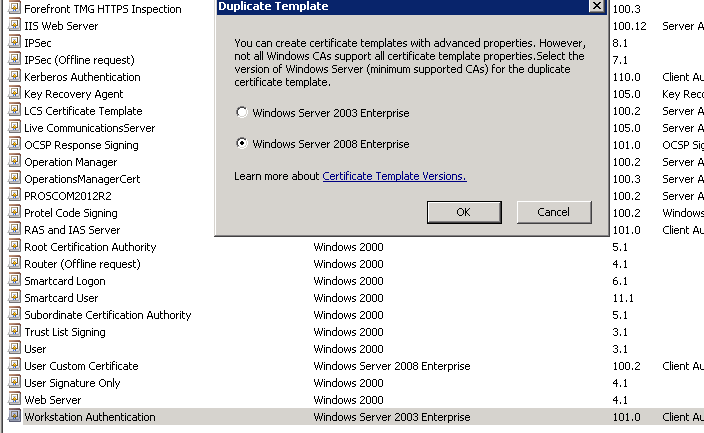Image resolution: width=704 pixels, height=433 pixels.
Task: Open the Certificate Template Versions link
Action: tap(394, 176)
